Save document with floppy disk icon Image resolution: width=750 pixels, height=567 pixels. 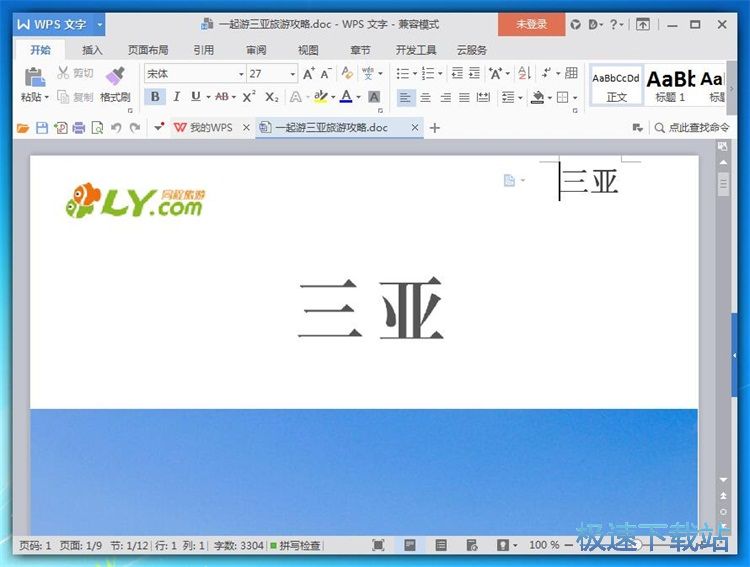pyautogui.click(x=42, y=128)
